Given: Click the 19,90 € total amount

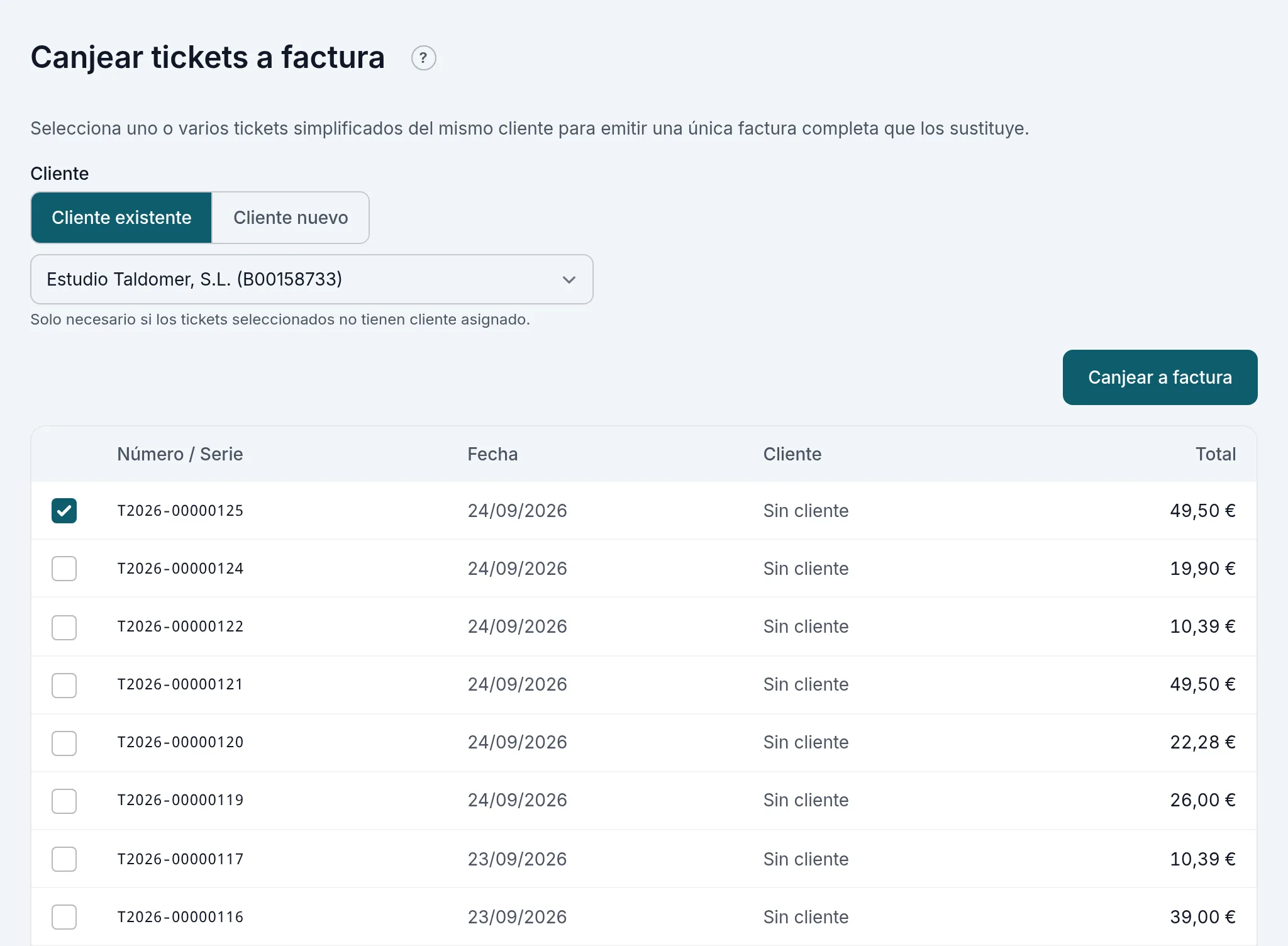Looking at the screenshot, I should [1202, 569].
